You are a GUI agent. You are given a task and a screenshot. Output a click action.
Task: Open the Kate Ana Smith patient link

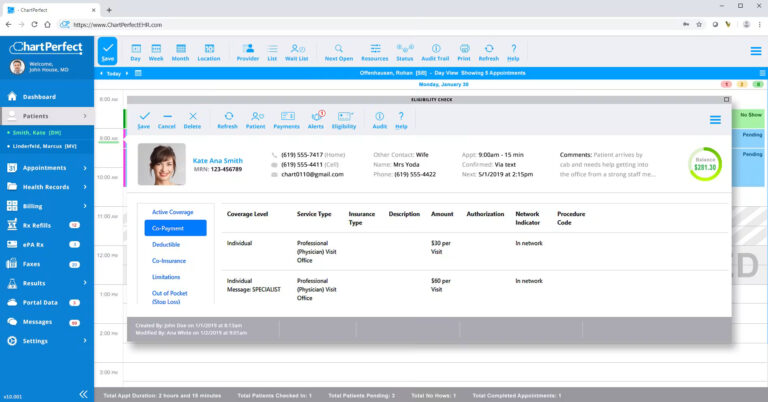[x=217, y=161]
